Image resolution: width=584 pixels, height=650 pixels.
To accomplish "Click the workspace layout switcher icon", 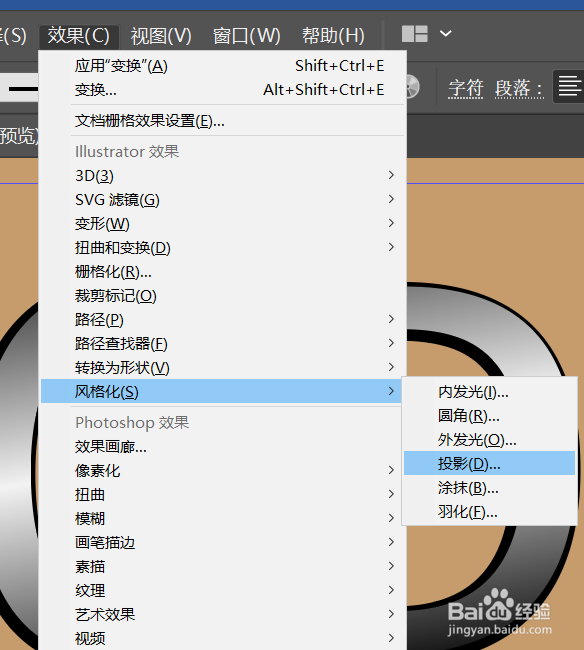I will [414, 34].
